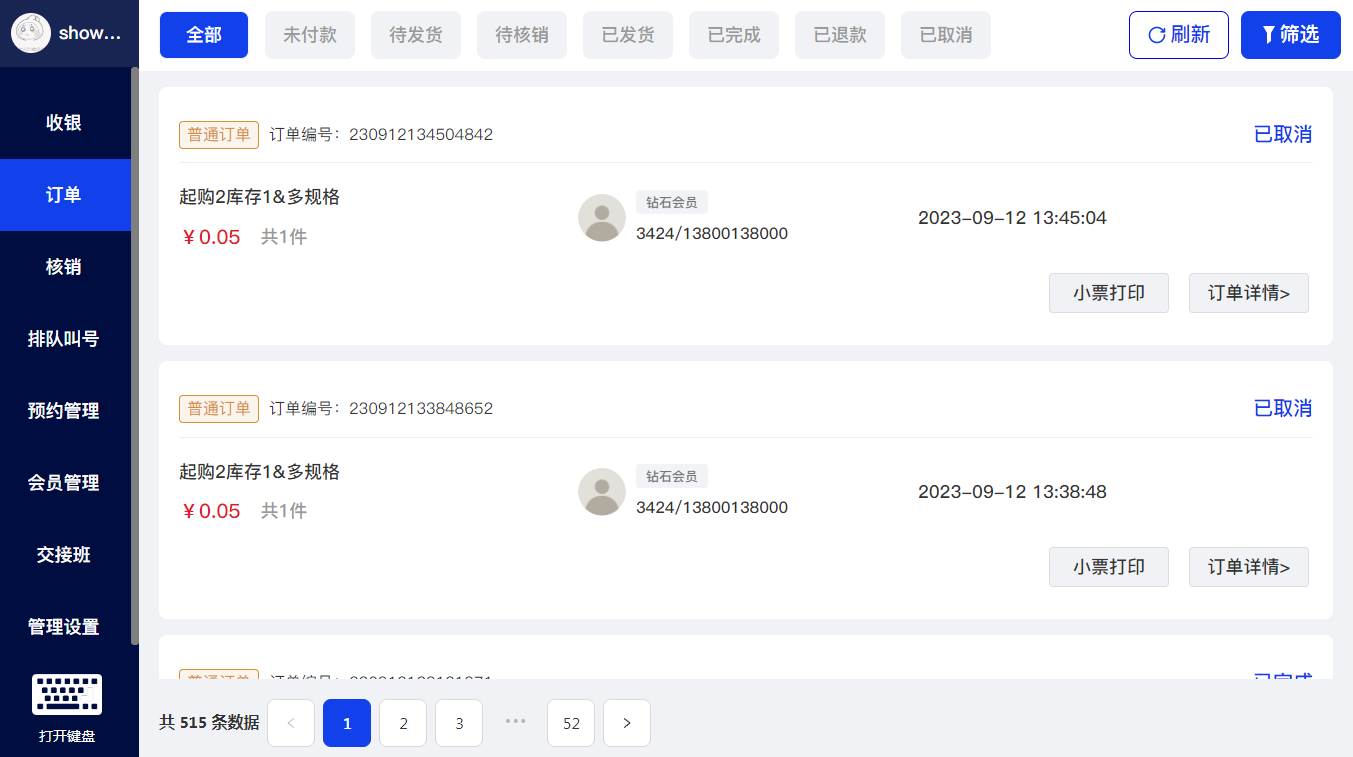
Task: Refresh the order list
Action: coord(1178,34)
